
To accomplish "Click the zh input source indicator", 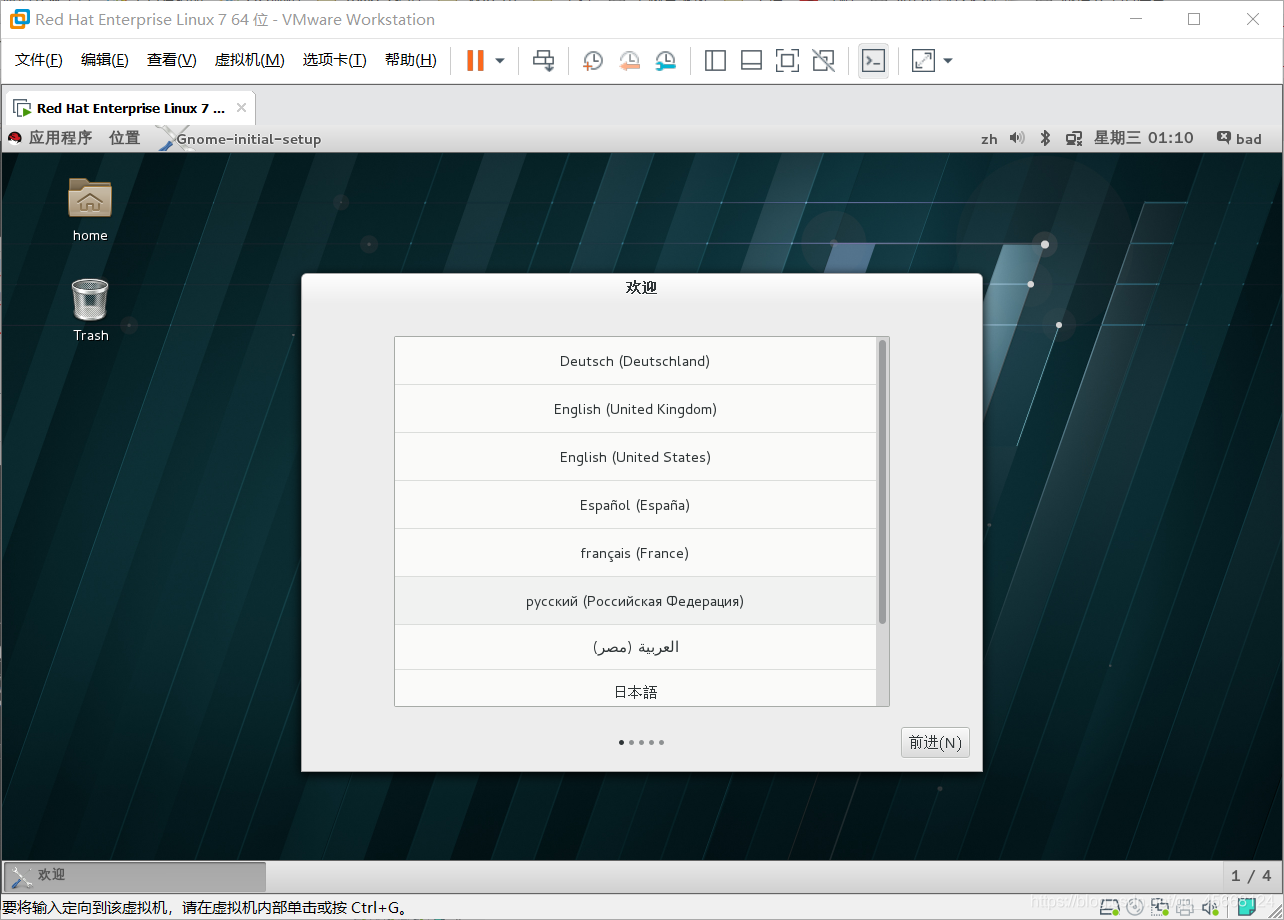I will click(x=989, y=139).
